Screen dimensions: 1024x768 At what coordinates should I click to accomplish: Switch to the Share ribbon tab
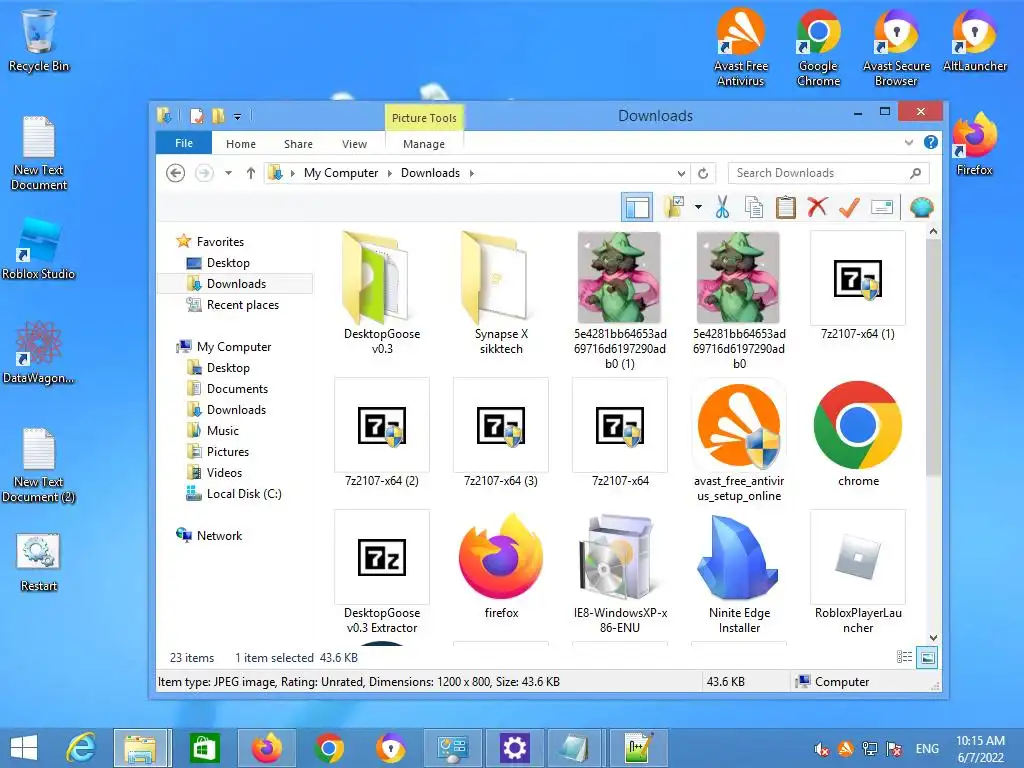coord(298,144)
